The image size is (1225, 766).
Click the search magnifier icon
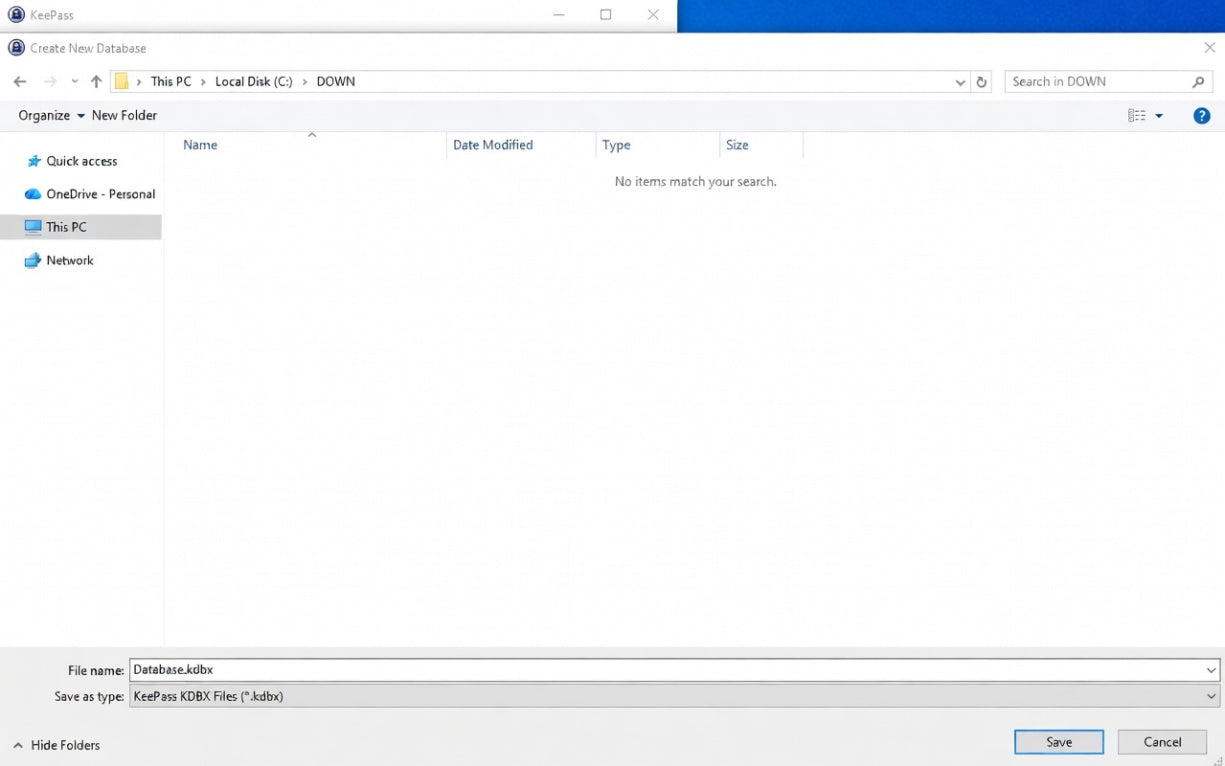pos(1199,82)
